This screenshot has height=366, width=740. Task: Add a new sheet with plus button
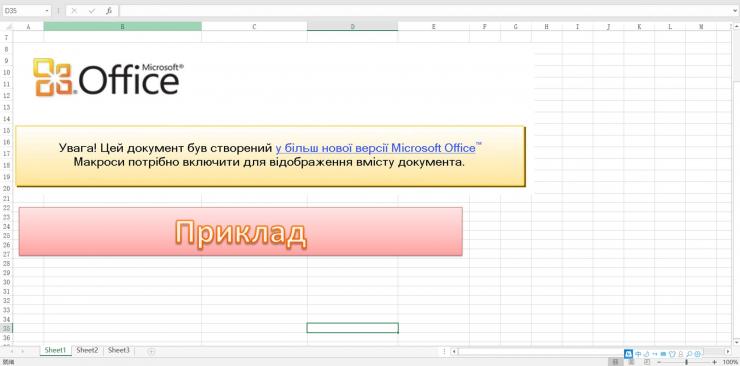pos(151,351)
